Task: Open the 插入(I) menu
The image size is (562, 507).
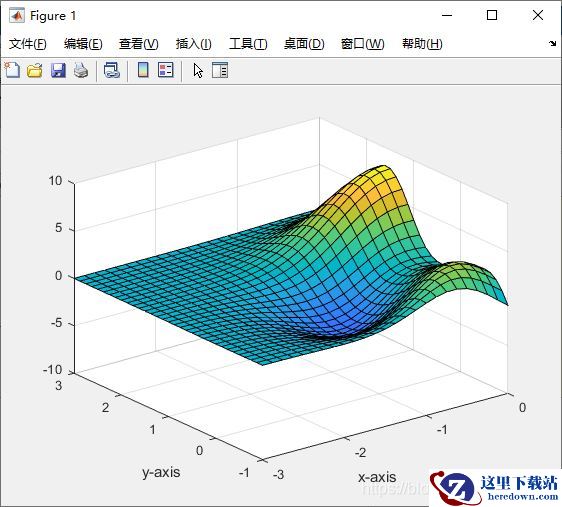Action: [194, 44]
